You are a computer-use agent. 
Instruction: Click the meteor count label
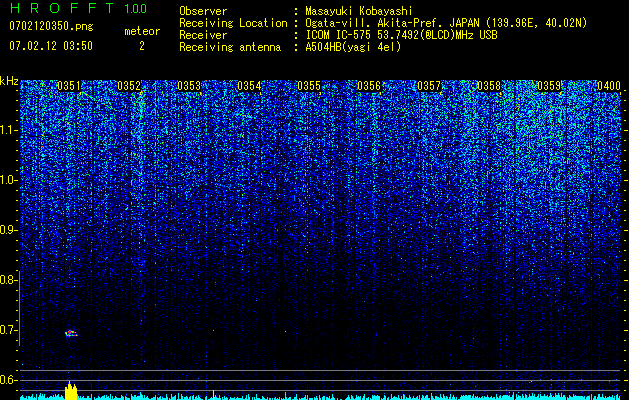(142, 31)
